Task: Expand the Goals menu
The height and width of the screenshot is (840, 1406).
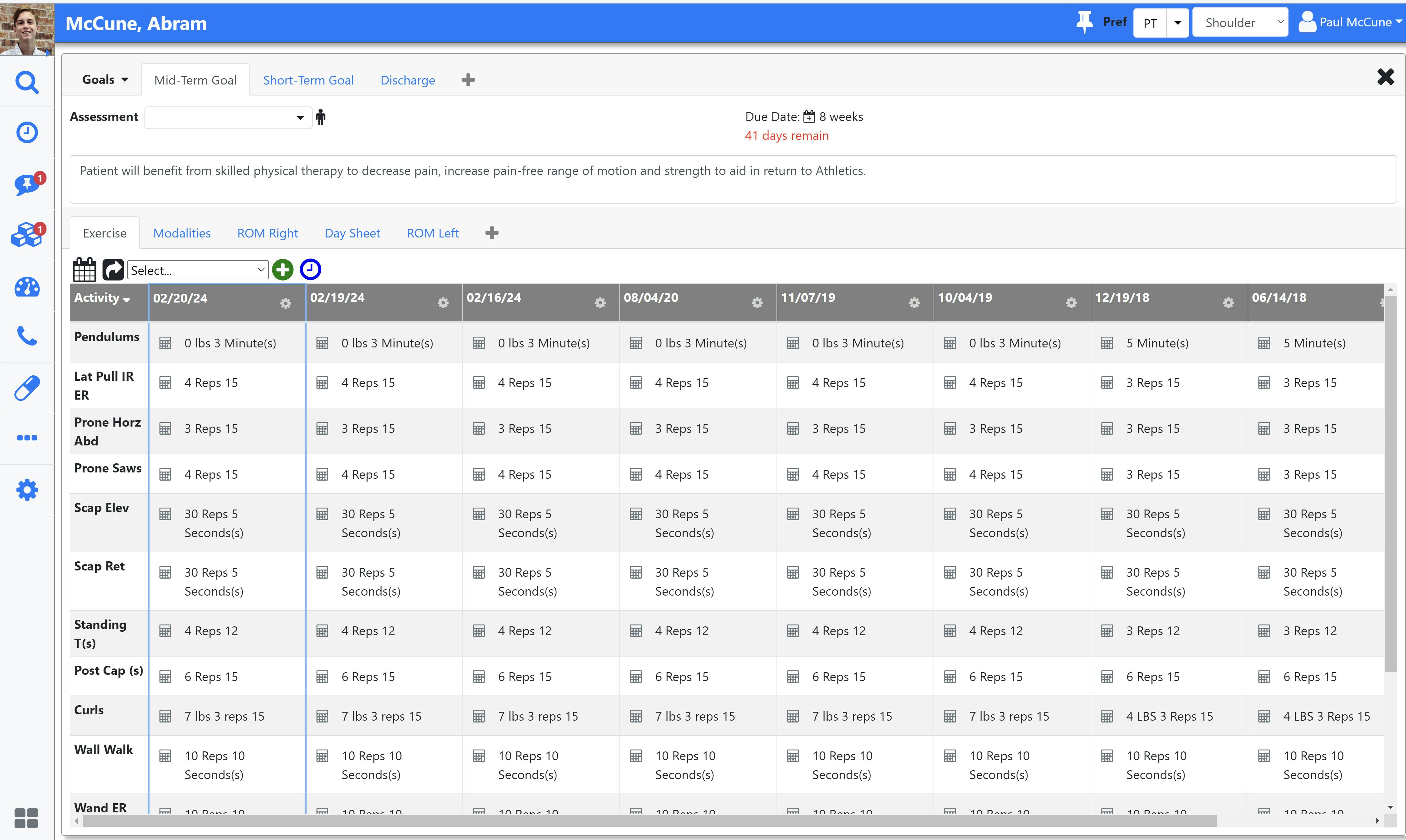Action: [105, 80]
